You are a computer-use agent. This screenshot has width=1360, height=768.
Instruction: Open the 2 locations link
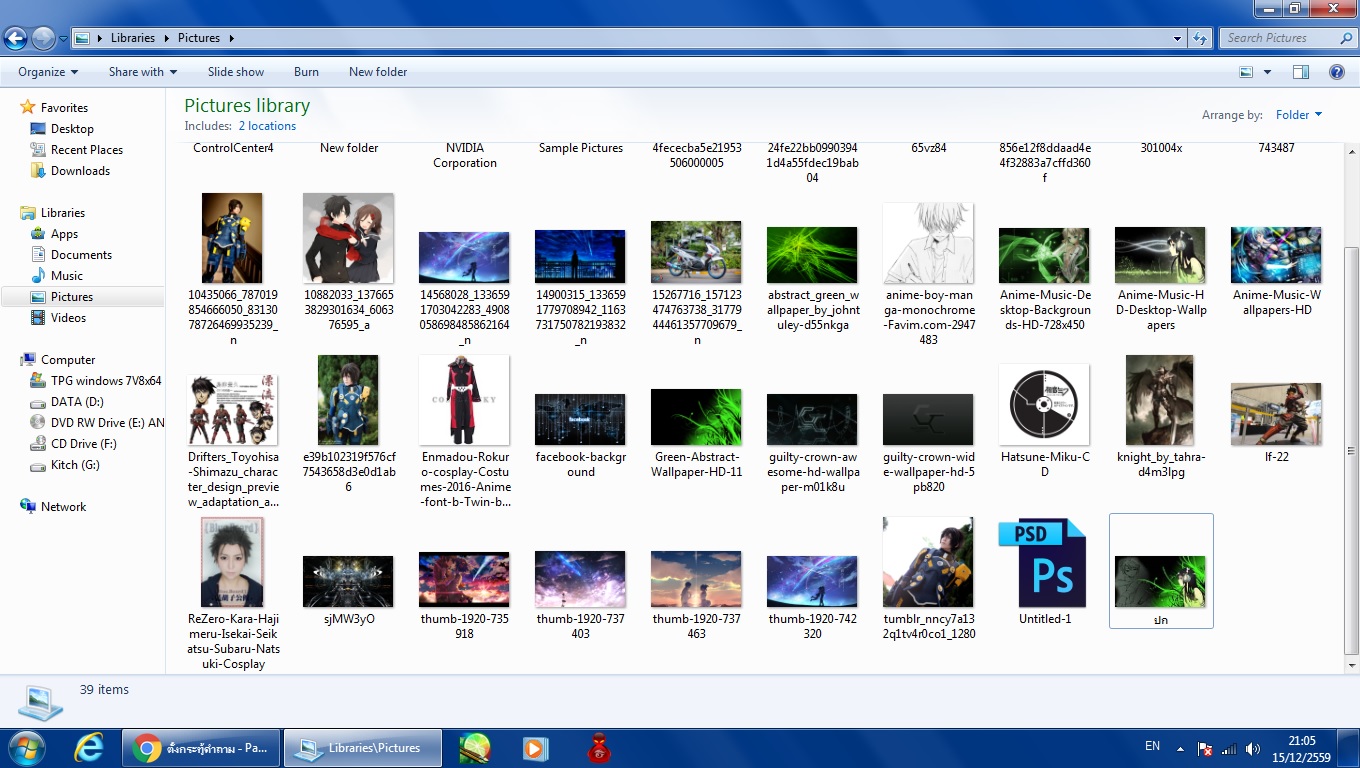pos(267,126)
